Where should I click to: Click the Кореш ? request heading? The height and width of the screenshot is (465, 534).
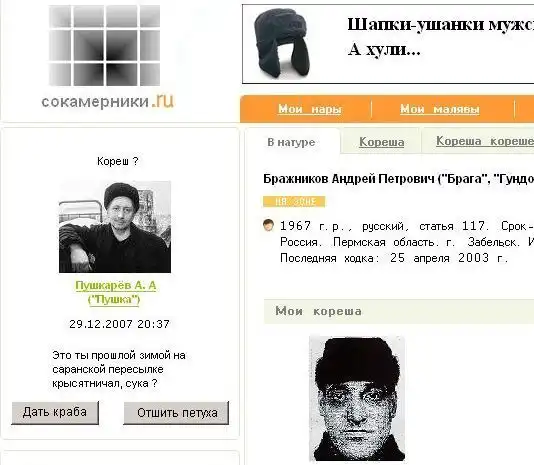point(117,161)
